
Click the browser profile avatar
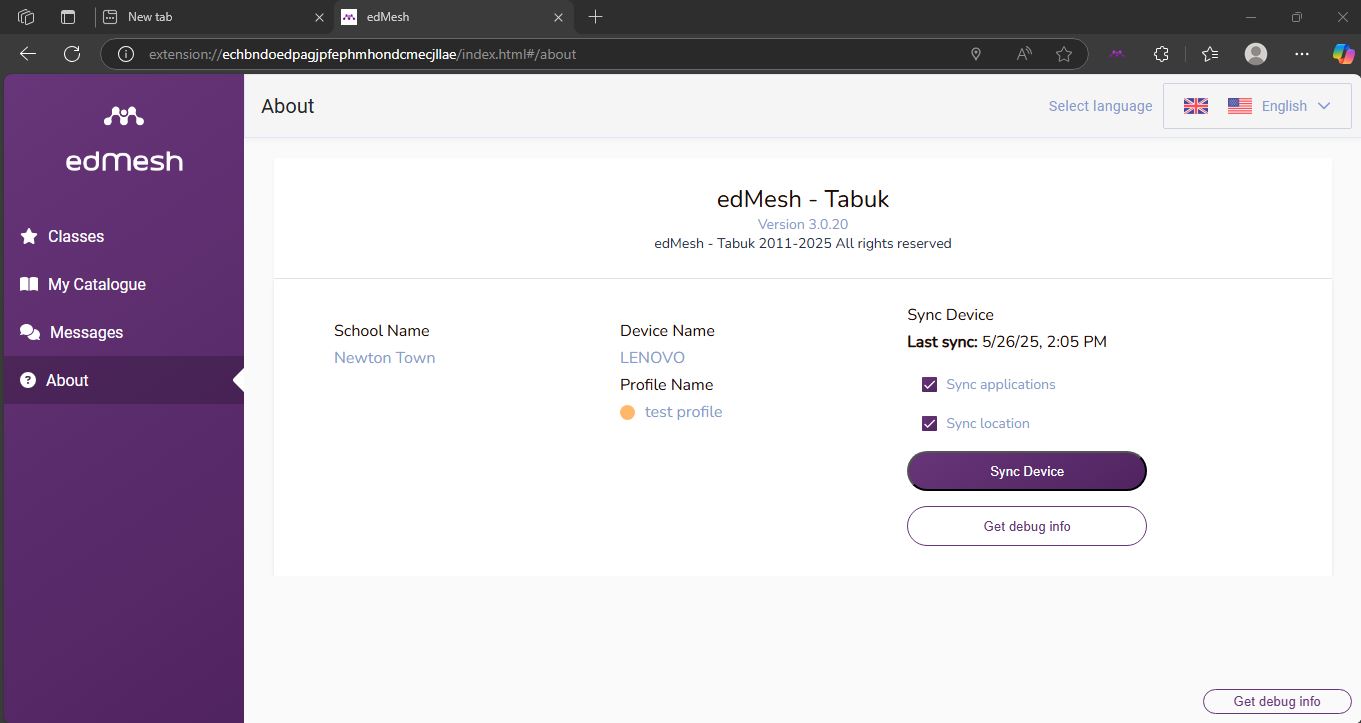pos(1256,54)
